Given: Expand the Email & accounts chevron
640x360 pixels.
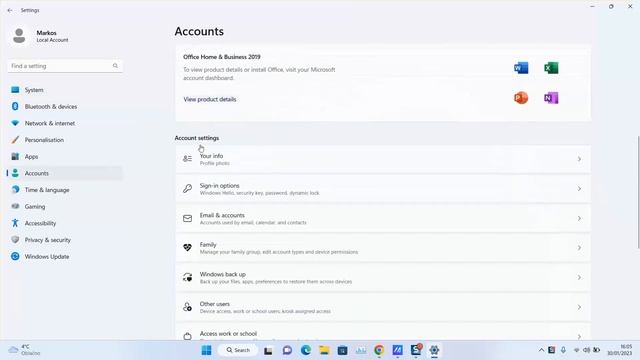Looking at the screenshot, I should click(x=579, y=218).
